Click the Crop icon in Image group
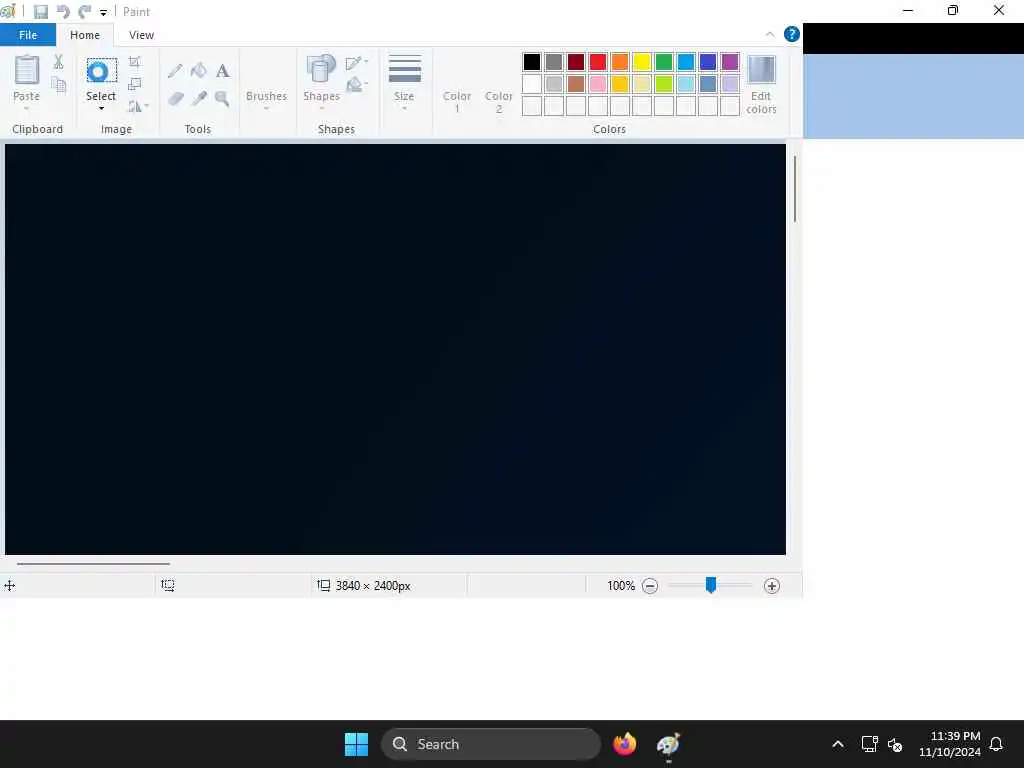Screen dimensions: 1024x768 click(x=135, y=62)
